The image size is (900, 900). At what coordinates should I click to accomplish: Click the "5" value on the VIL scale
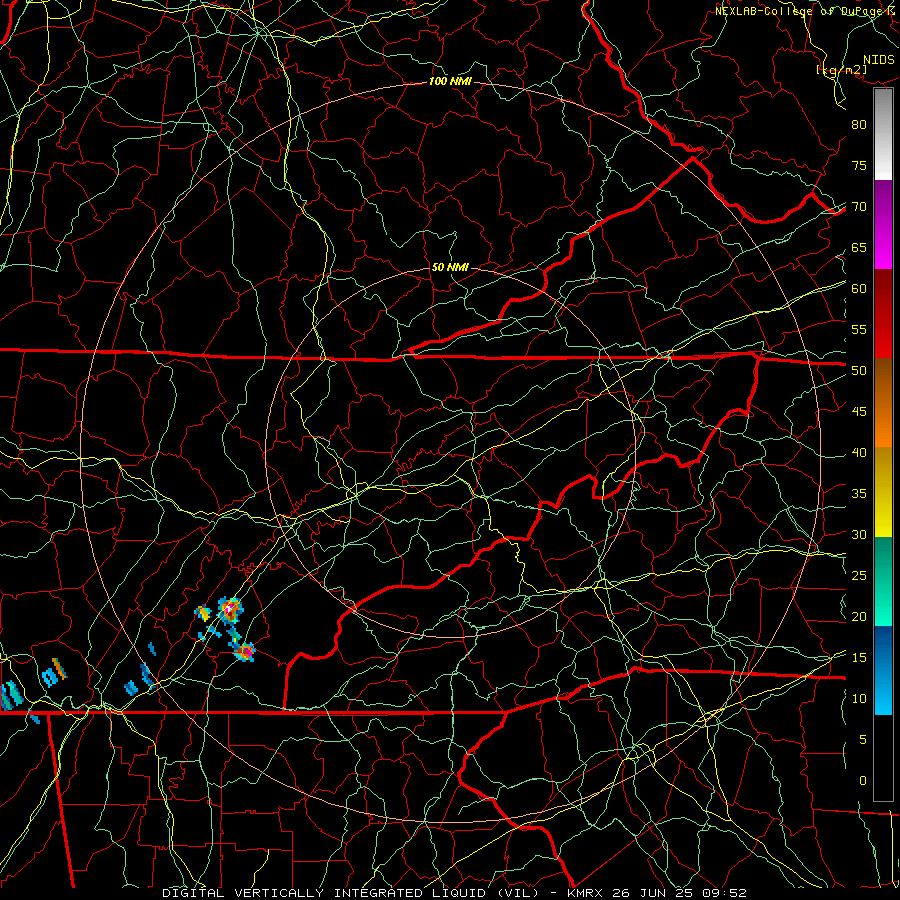click(x=863, y=740)
